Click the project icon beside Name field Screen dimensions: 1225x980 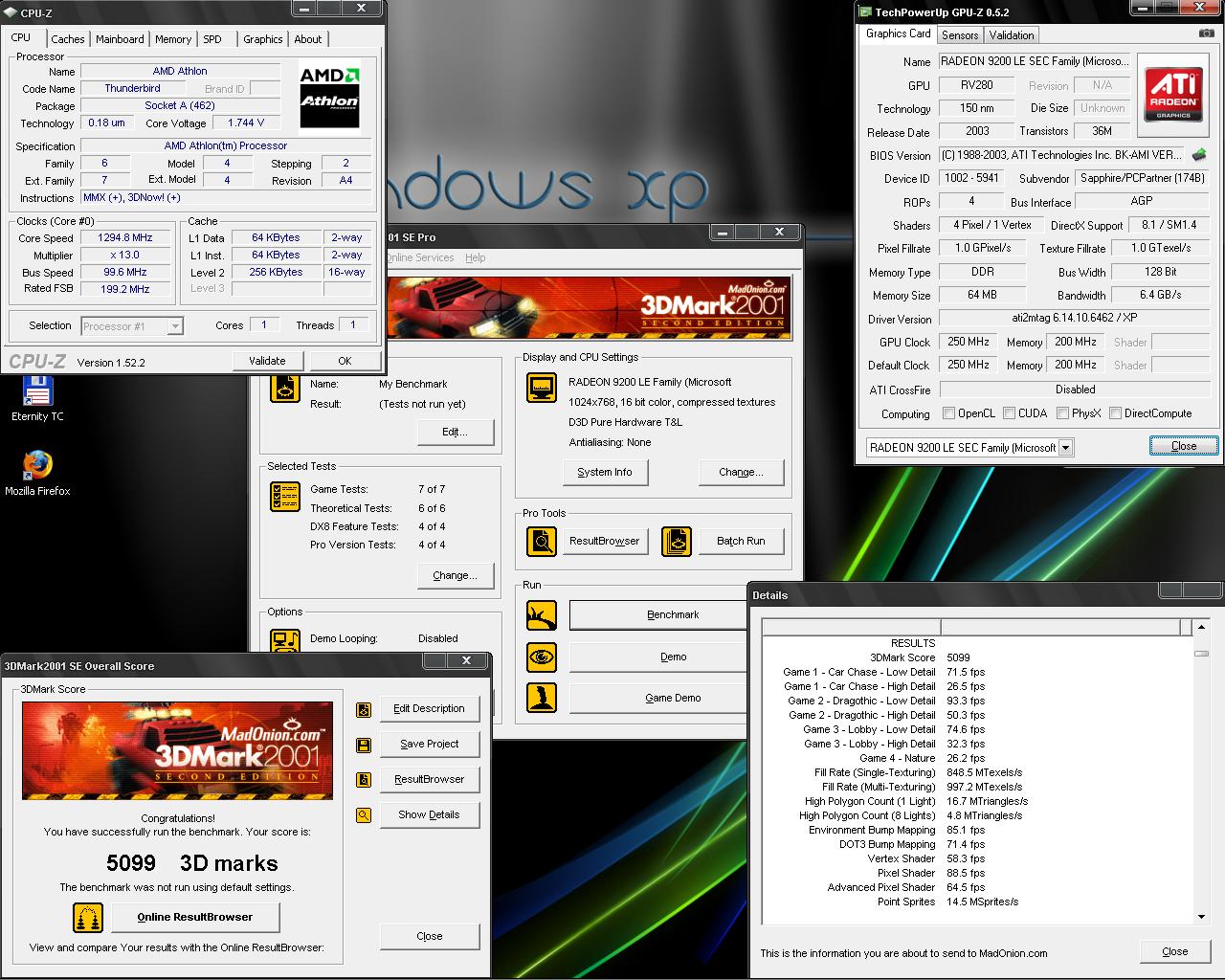point(285,388)
